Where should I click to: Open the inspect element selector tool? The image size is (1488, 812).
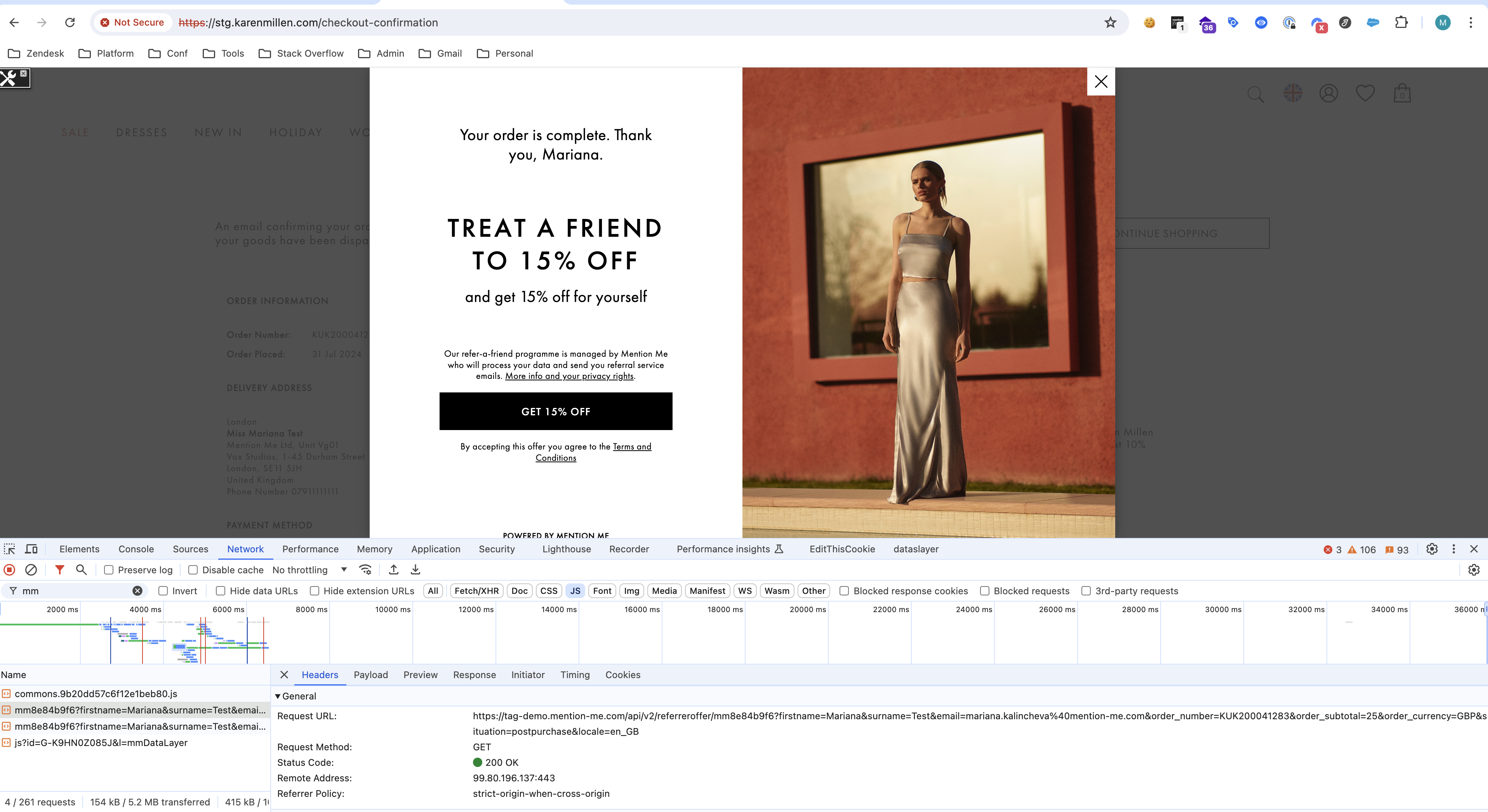tap(10, 549)
